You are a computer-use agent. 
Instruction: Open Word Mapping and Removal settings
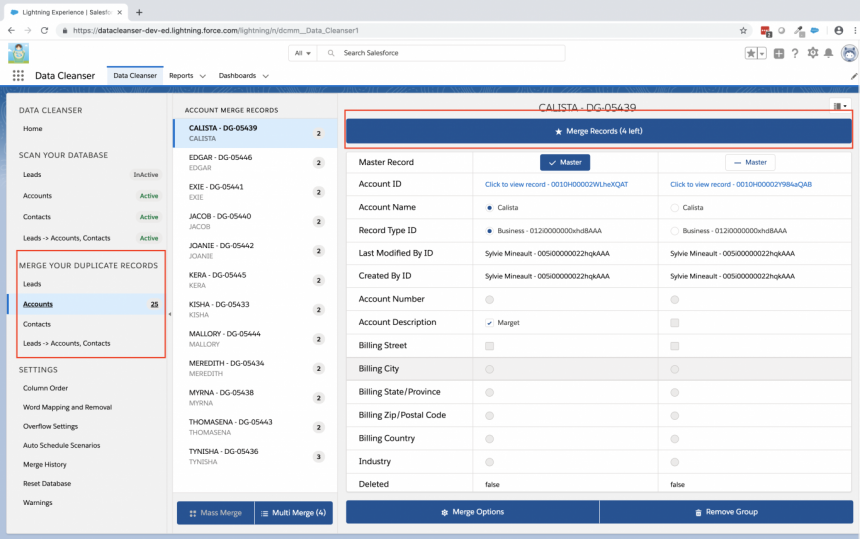[x=67, y=407]
